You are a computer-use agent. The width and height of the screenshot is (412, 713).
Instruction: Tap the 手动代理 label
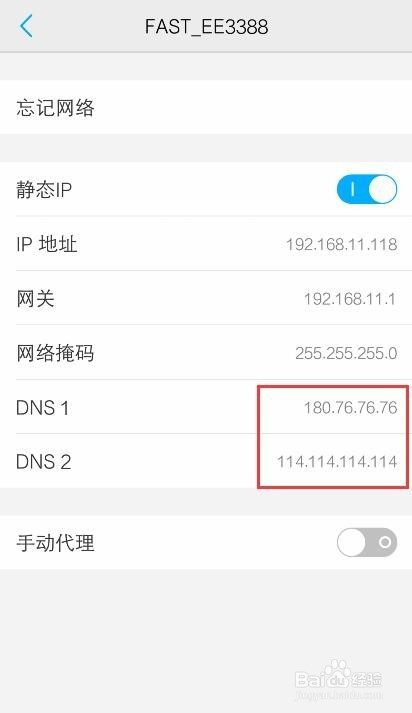[x=55, y=542]
